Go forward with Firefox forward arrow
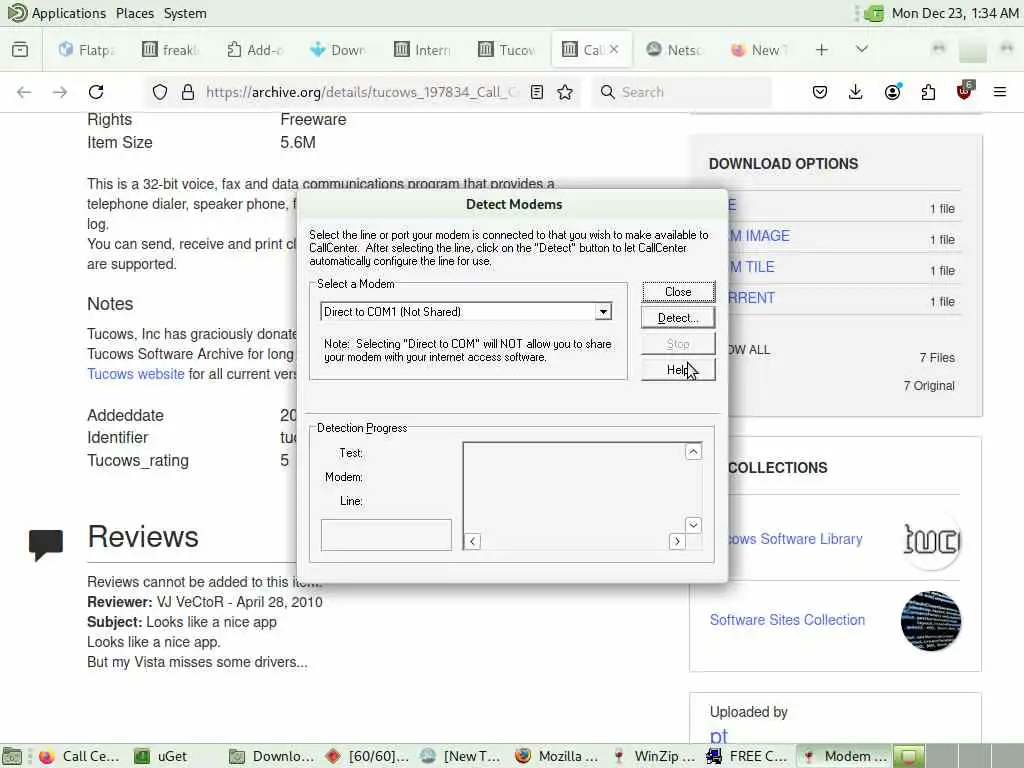The height and width of the screenshot is (768, 1024). click(x=59, y=92)
